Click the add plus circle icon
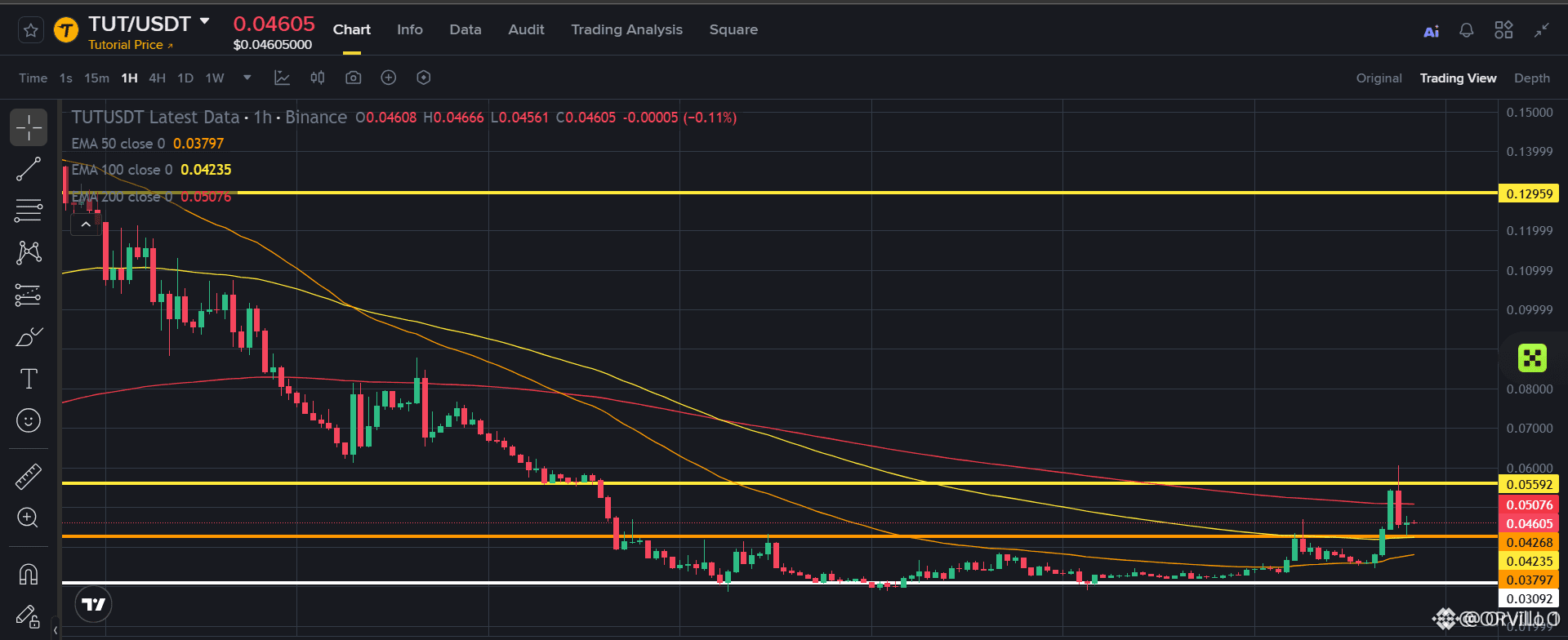 (389, 78)
